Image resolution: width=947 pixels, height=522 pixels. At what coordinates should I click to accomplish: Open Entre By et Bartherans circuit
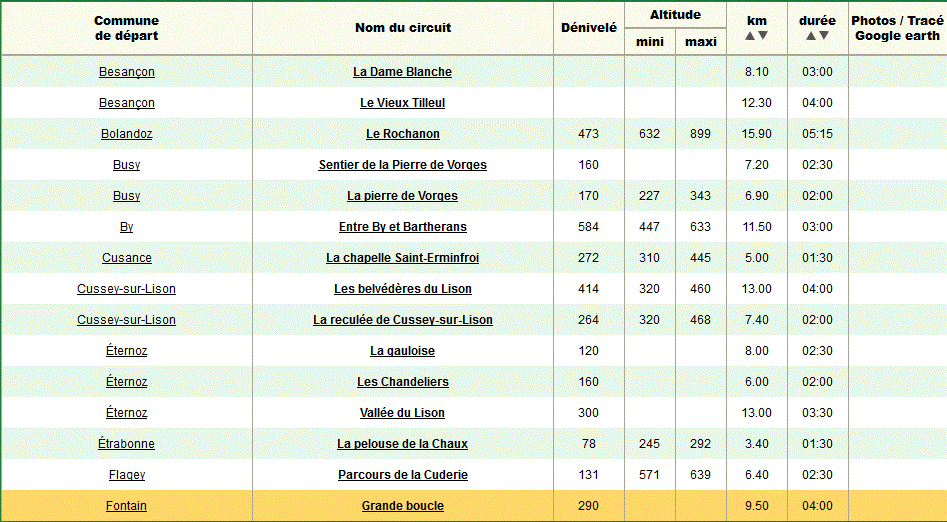[x=402, y=227]
